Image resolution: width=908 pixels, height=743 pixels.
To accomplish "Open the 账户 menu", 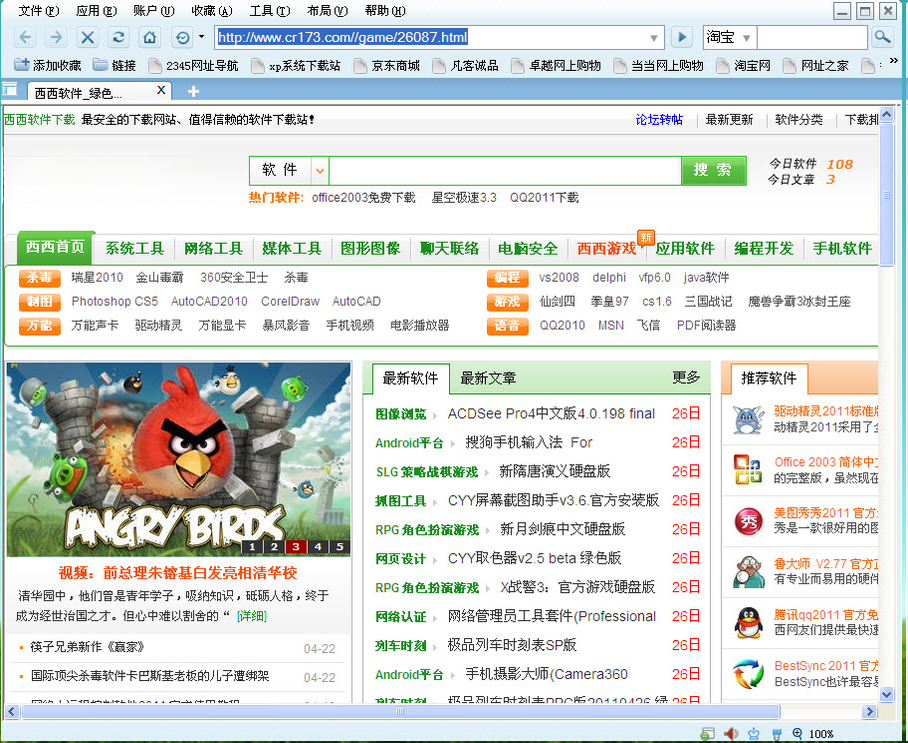I will pyautogui.click(x=153, y=11).
